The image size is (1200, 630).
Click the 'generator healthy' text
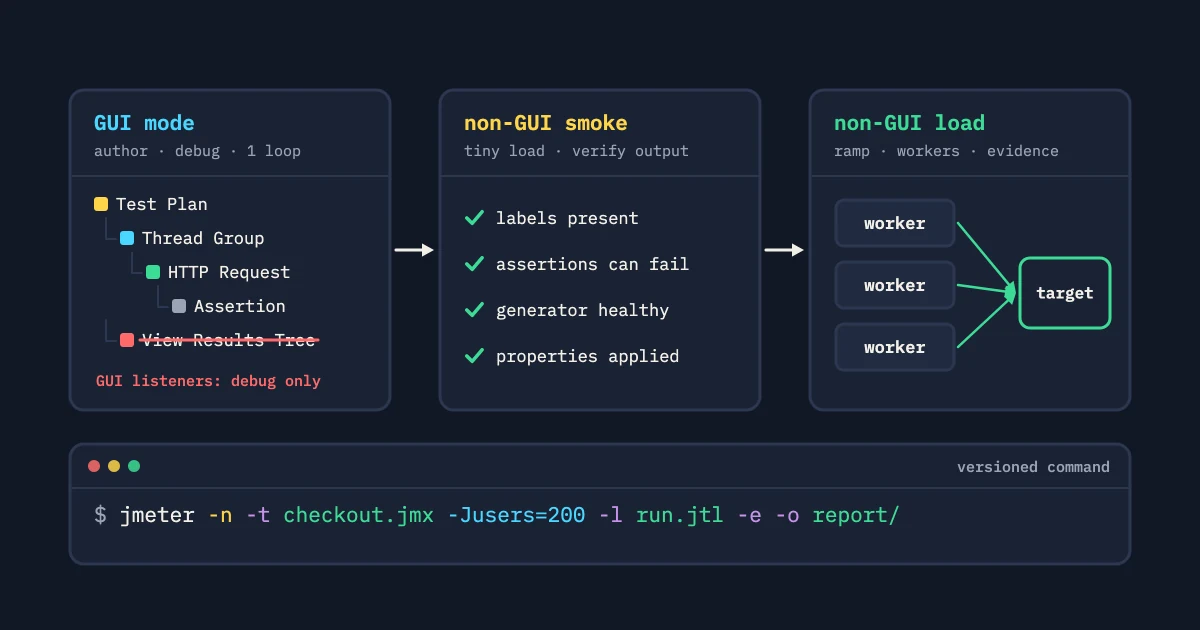(582, 310)
